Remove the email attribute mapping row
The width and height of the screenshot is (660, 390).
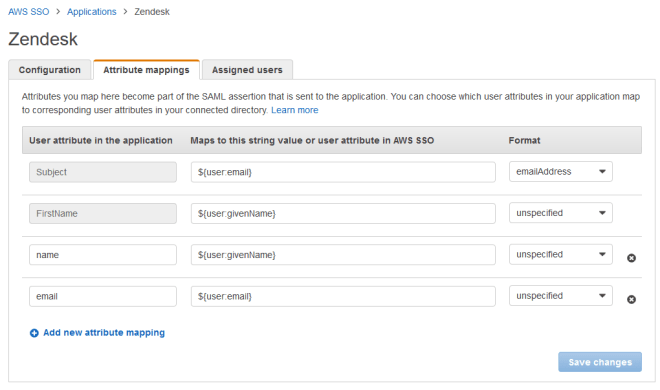click(x=631, y=299)
